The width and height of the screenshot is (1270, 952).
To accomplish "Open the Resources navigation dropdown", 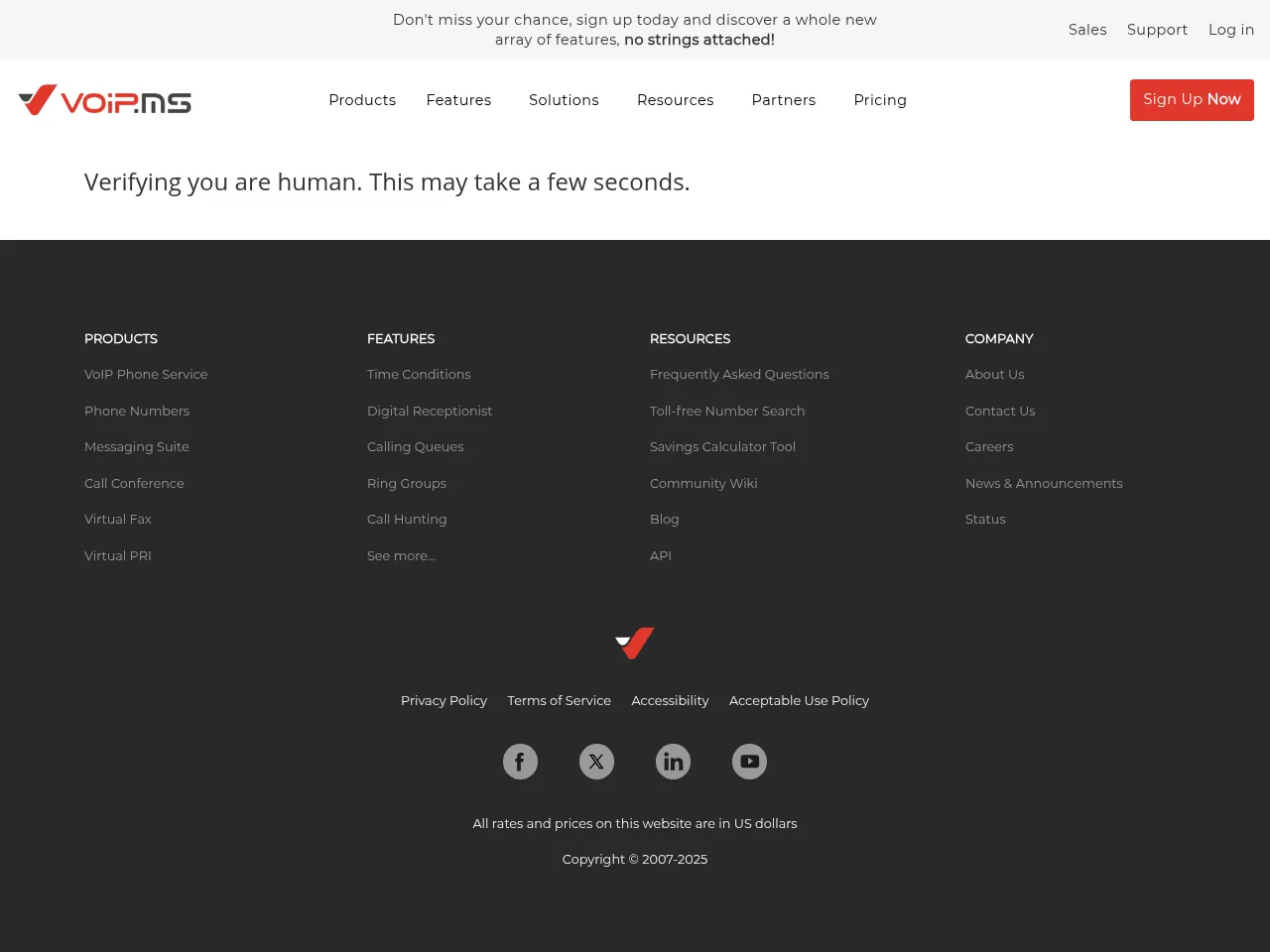I will pyautogui.click(x=676, y=99).
